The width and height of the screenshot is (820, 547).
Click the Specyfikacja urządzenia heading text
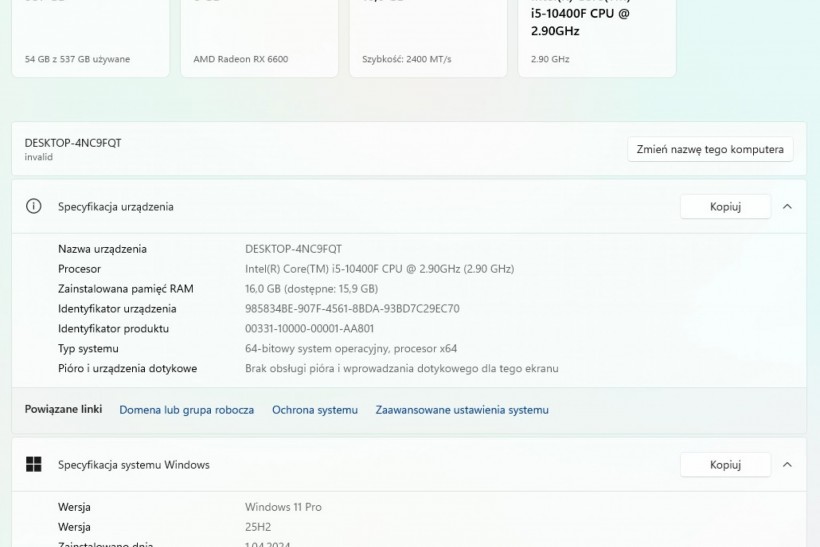116,207
